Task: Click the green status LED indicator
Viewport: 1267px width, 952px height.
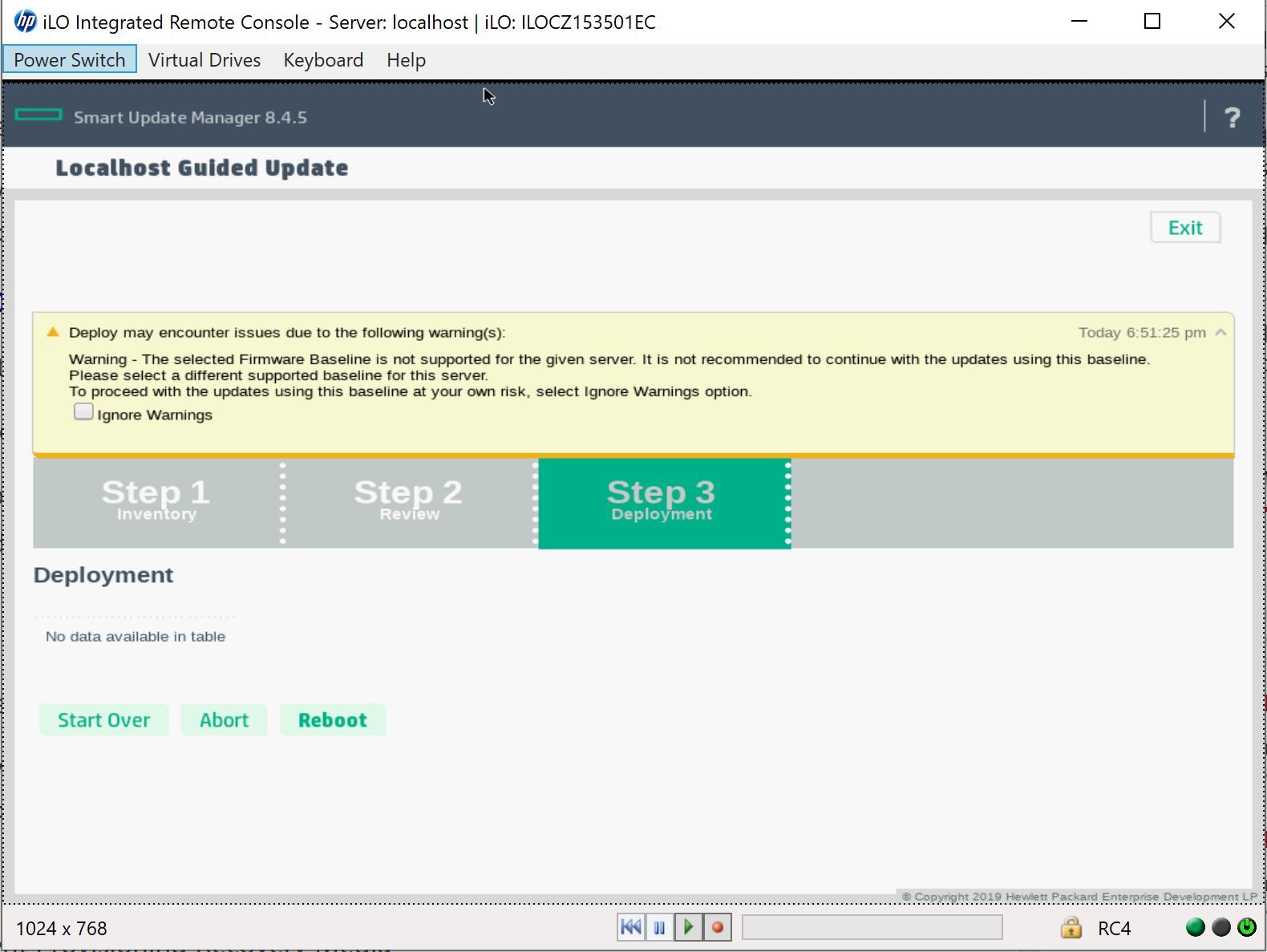Action: click(1195, 928)
